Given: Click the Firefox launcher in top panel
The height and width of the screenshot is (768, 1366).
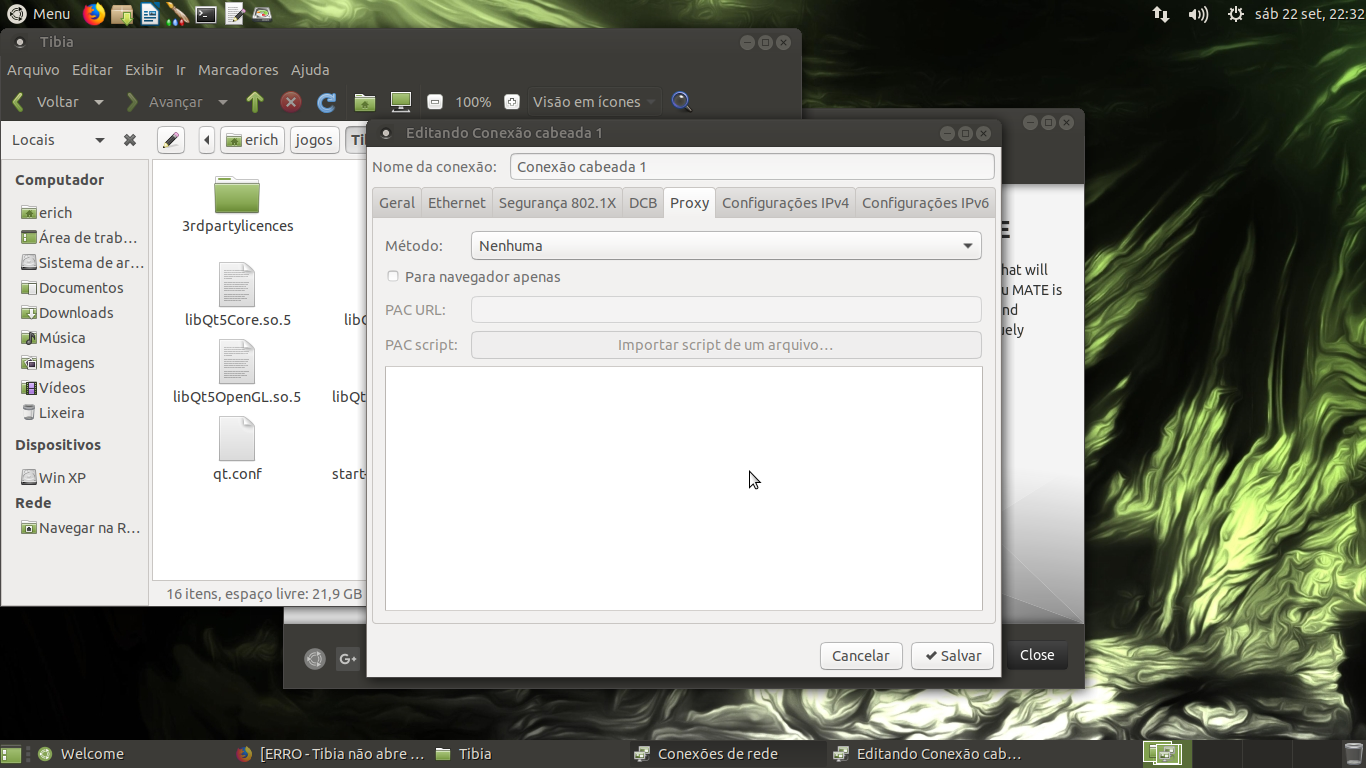Looking at the screenshot, I should pyautogui.click(x=93, y=14).
